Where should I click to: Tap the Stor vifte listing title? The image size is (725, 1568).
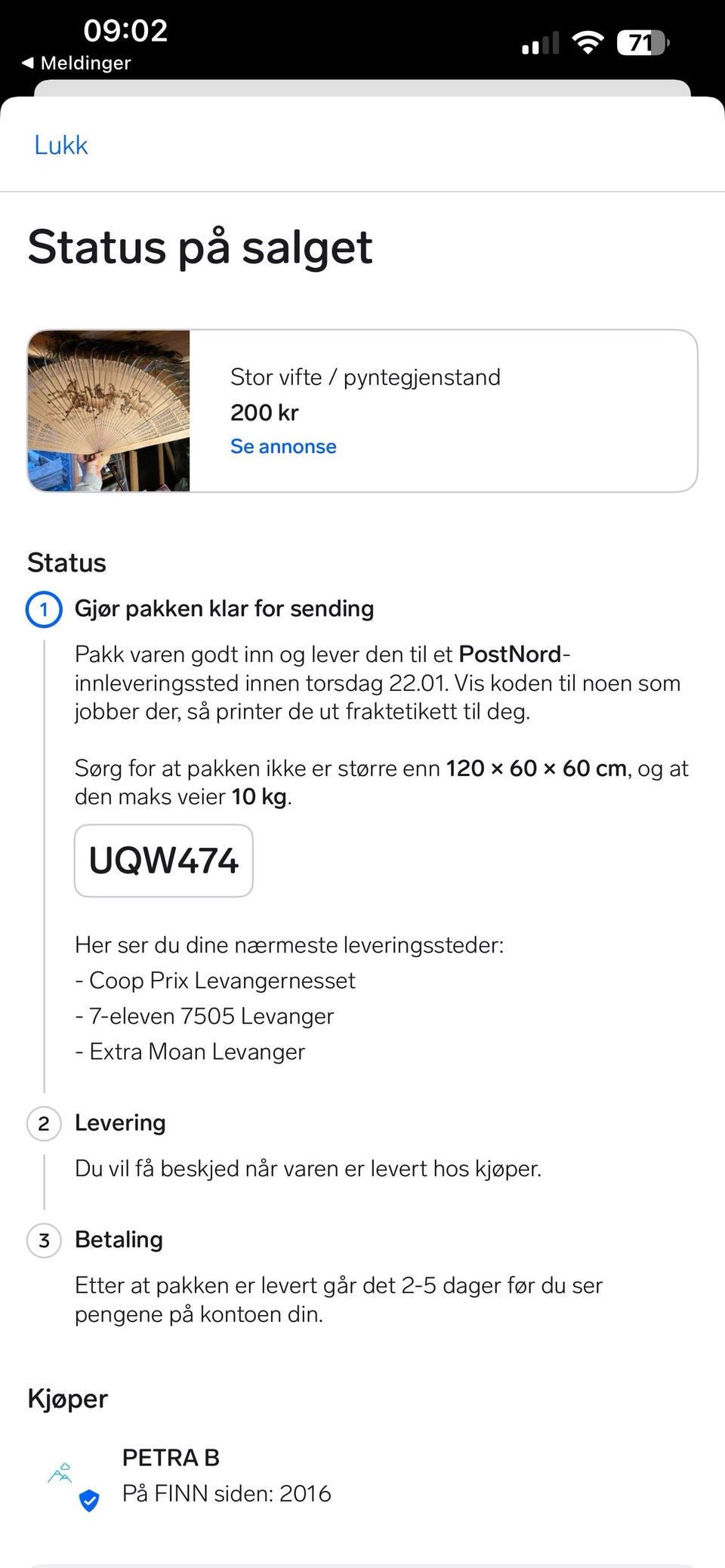click(365, 377)
